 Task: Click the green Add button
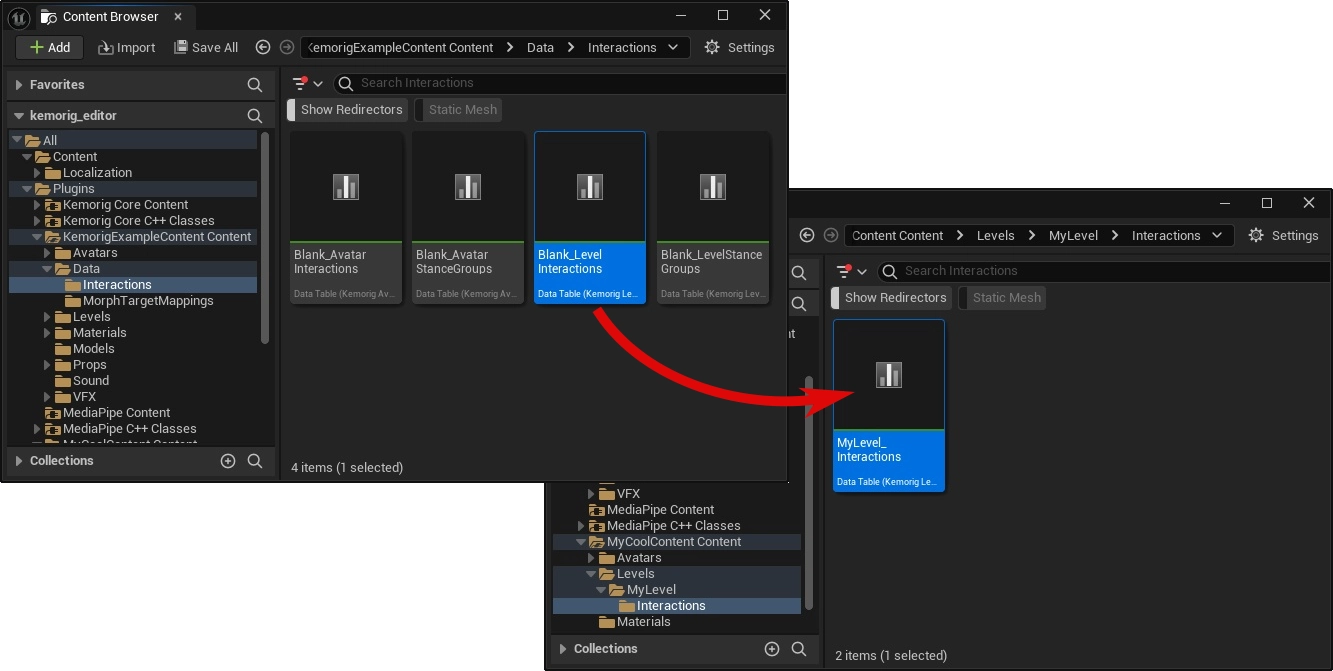tap(49, 47)
